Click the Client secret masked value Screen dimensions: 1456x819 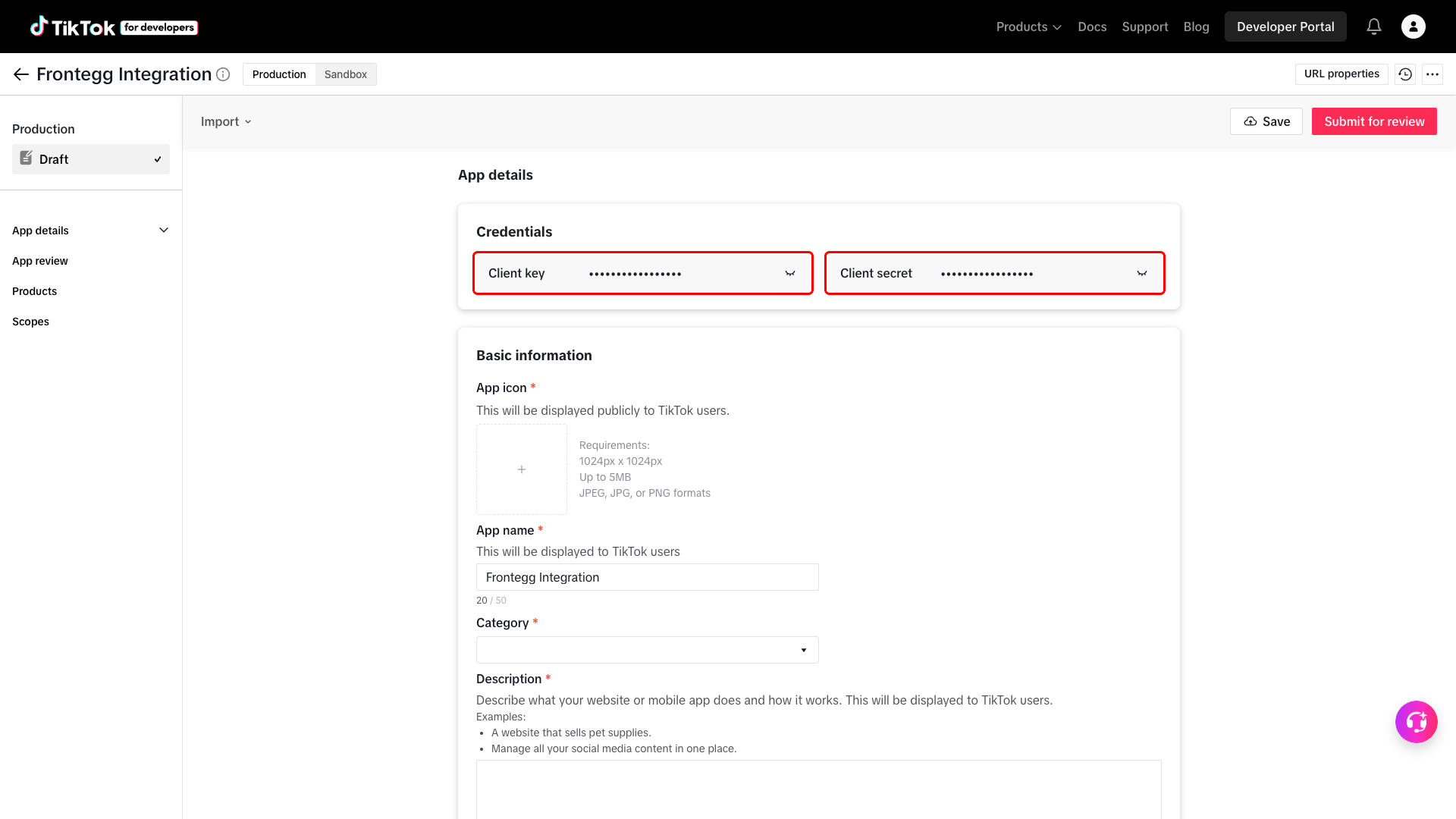coord(987,274)
